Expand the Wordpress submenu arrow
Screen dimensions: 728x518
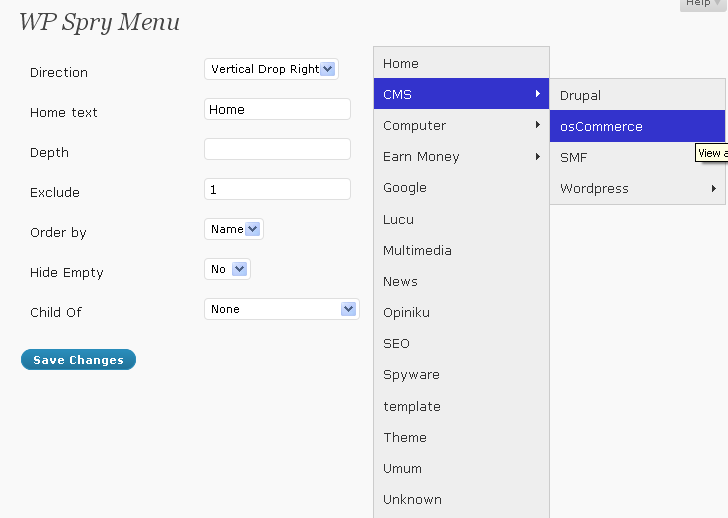click(x=714, y=188)
